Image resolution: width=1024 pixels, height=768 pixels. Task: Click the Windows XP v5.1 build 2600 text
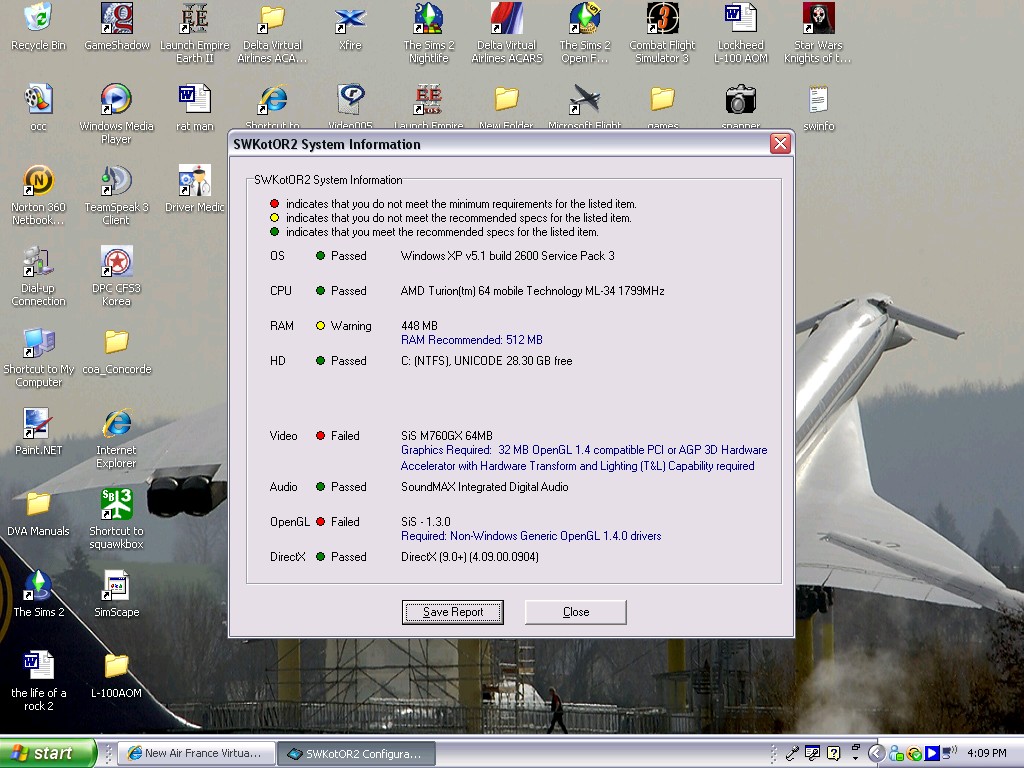point(507,255)
